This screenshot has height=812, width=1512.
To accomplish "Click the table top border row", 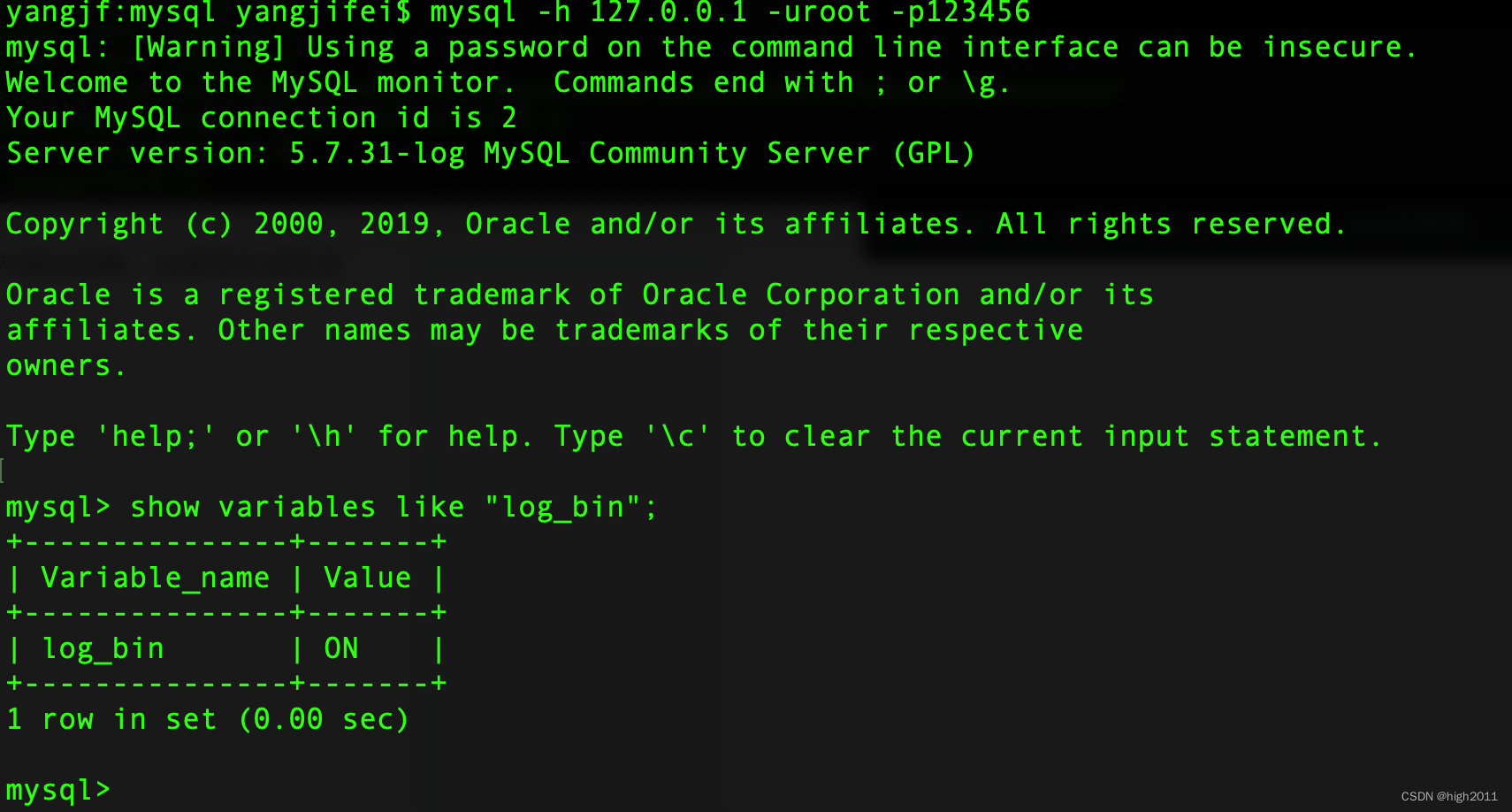I will point(225,541).
